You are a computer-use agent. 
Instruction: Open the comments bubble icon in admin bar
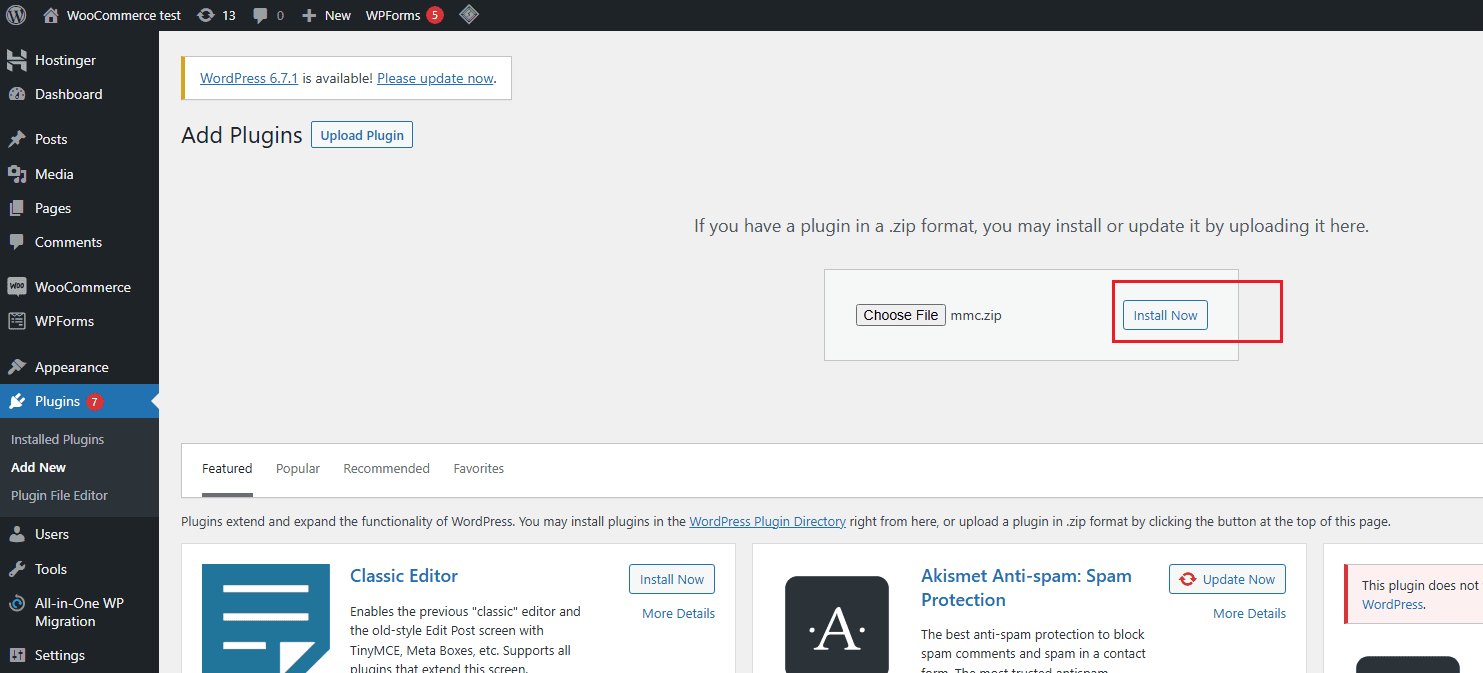click(x=261, y=15)
